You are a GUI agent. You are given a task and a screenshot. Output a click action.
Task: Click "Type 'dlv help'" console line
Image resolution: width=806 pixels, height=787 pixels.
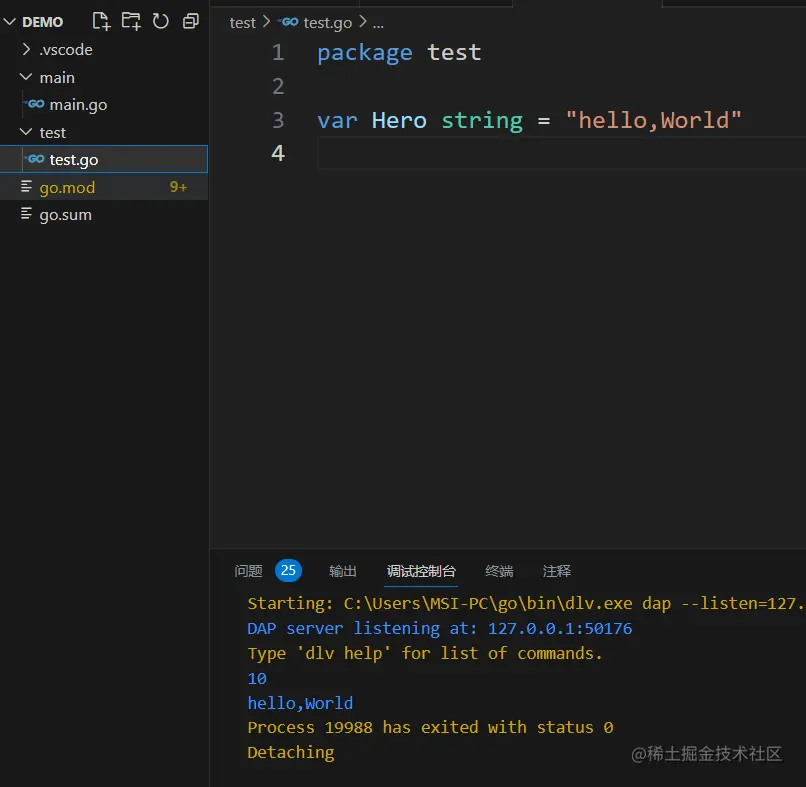(425, 653)
